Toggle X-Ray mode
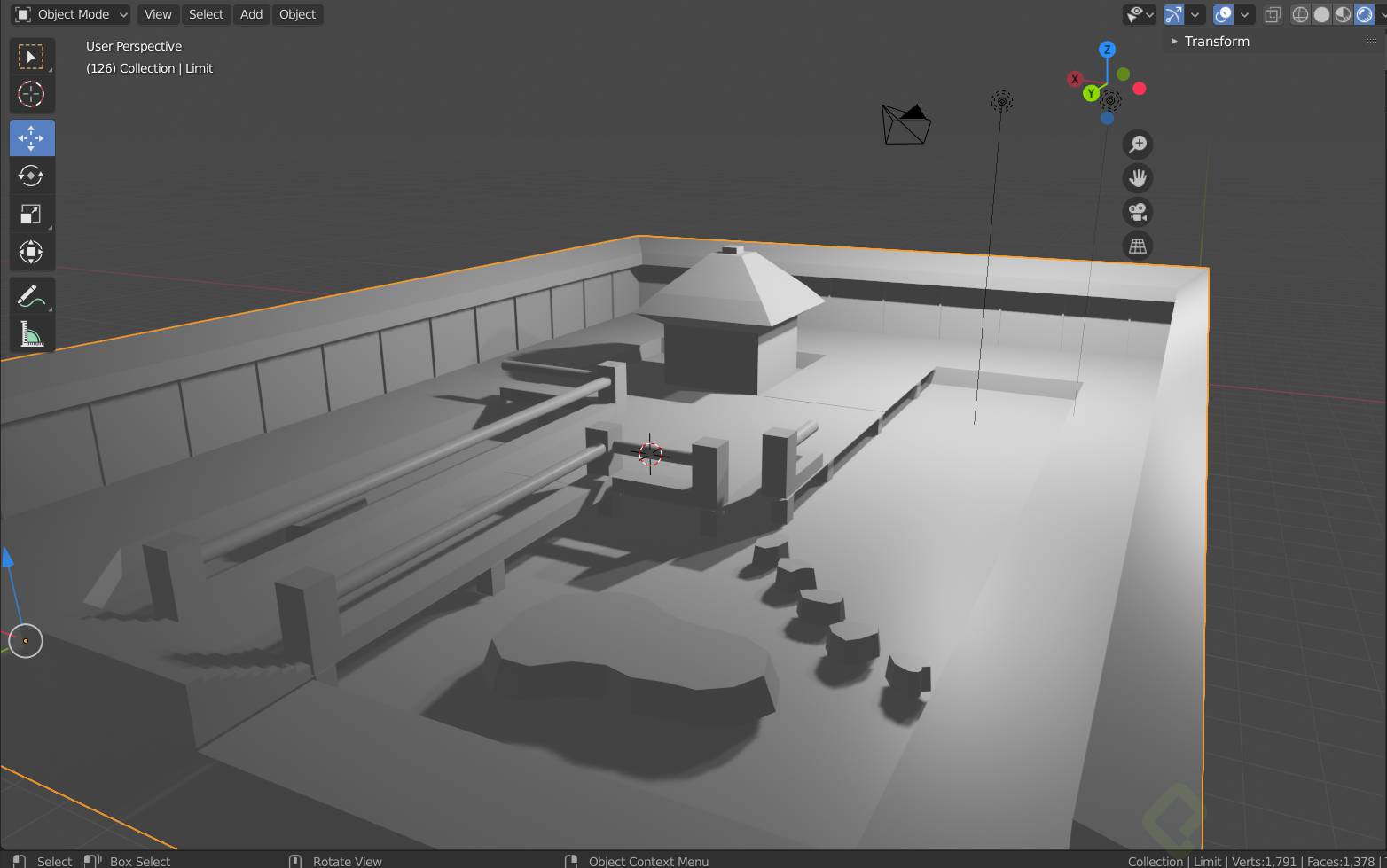The image size is (1387, 868). 1273,14
